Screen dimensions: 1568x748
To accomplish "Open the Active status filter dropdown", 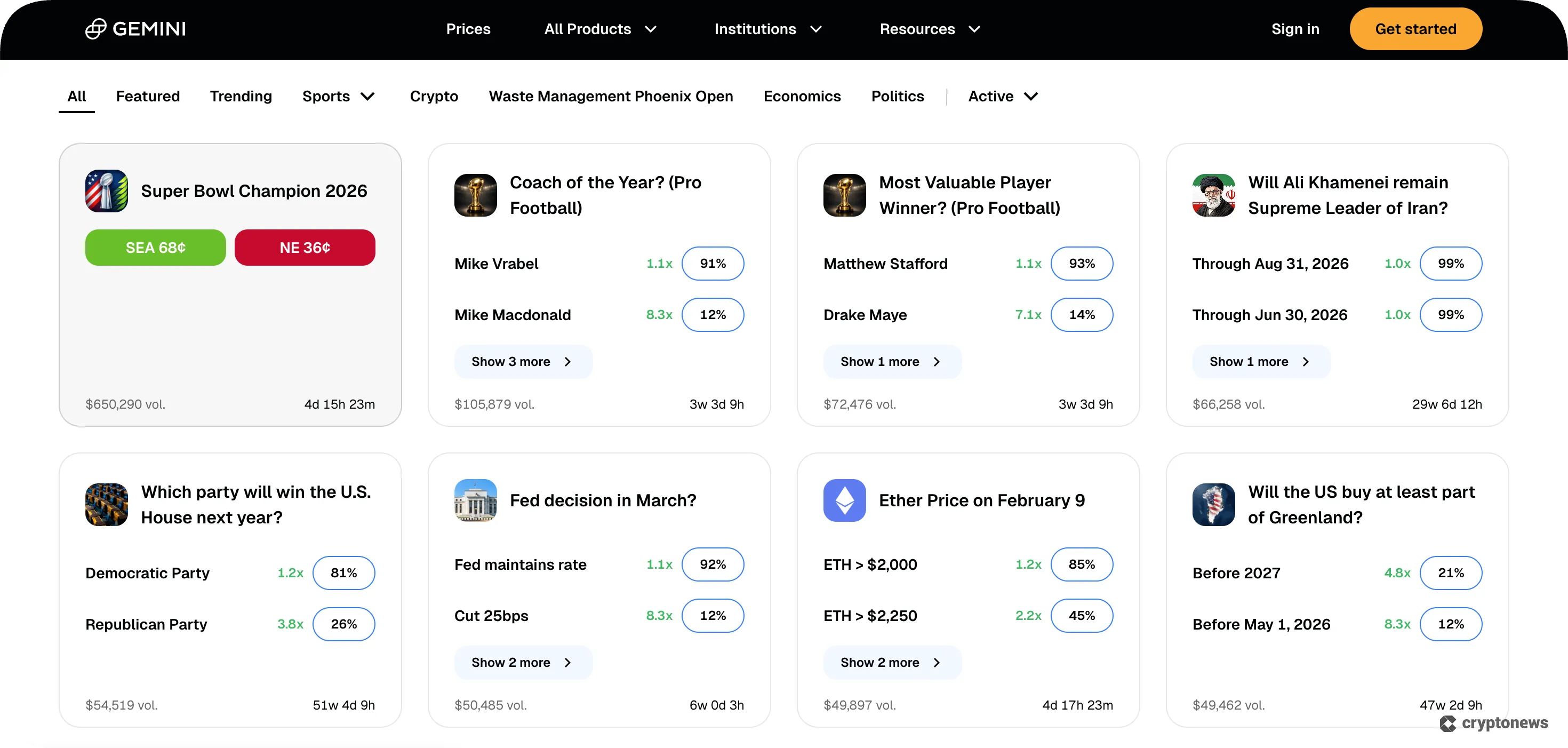I will (1003, 96).
